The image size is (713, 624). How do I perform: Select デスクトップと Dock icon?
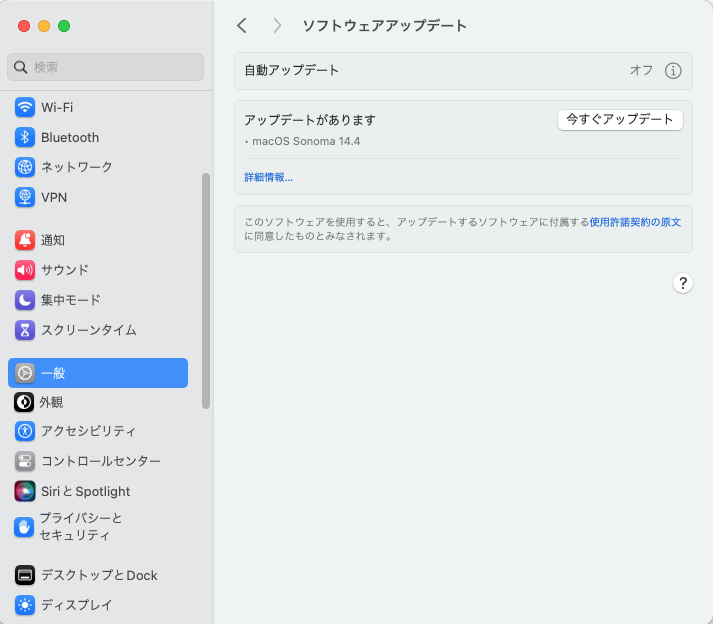point(25,575)
